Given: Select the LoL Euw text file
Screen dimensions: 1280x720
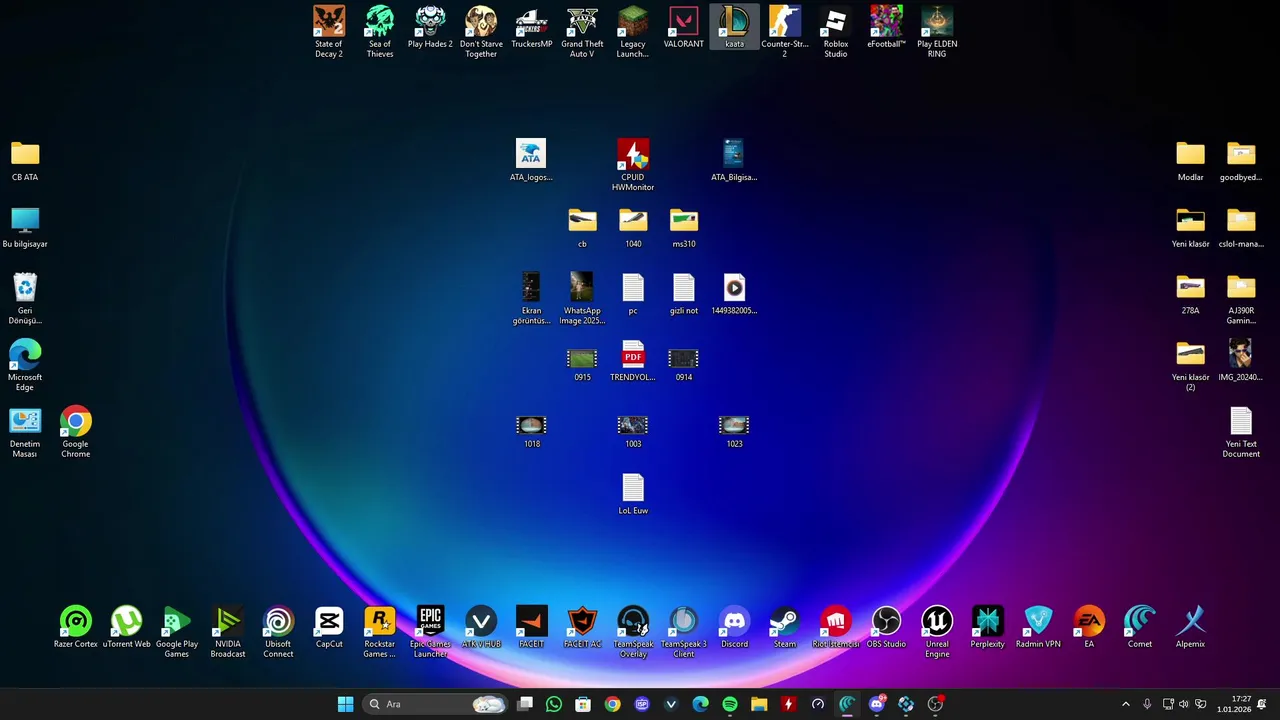Looking at the screenshot, I should 633,494.
